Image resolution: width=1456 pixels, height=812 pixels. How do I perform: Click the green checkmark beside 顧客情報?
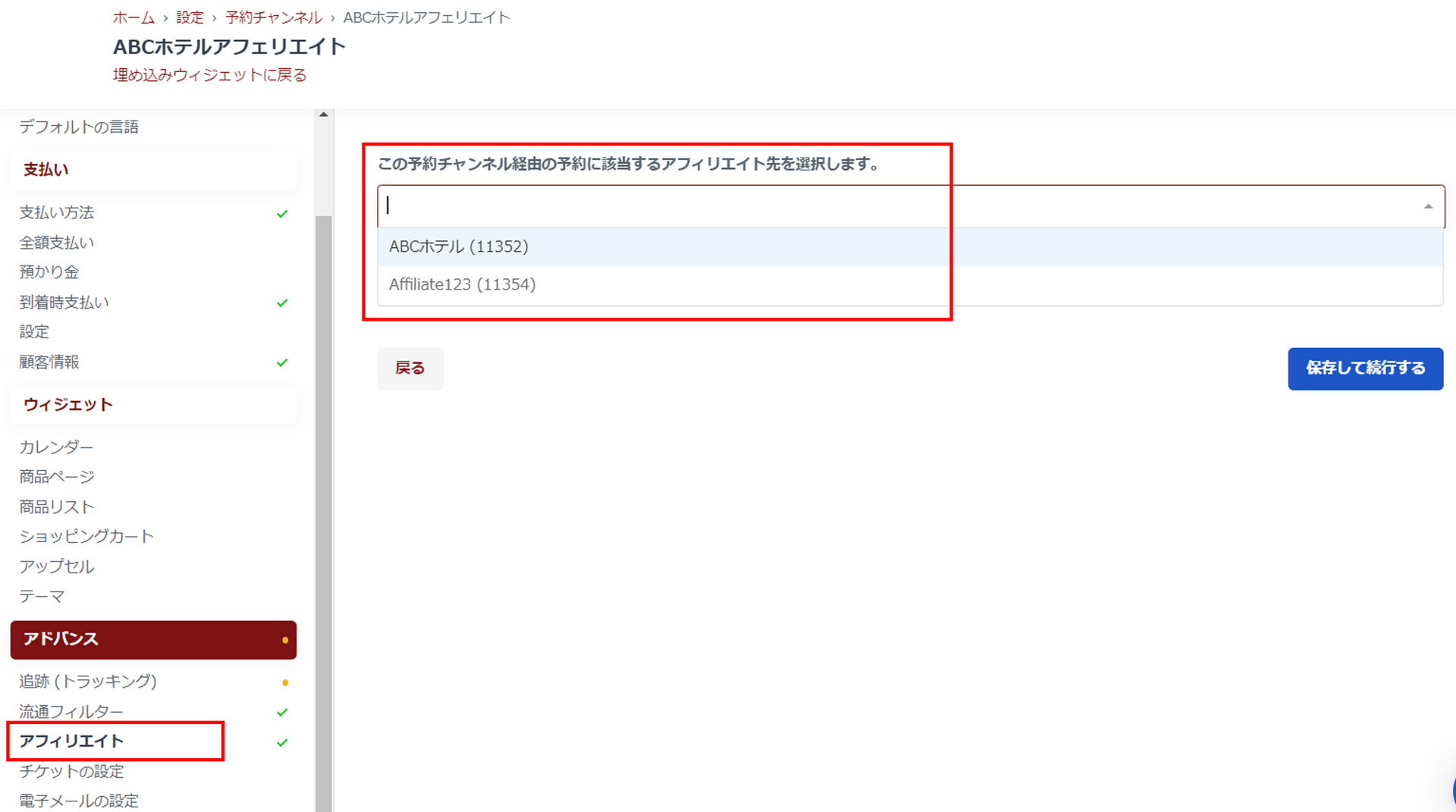[282, 363]
